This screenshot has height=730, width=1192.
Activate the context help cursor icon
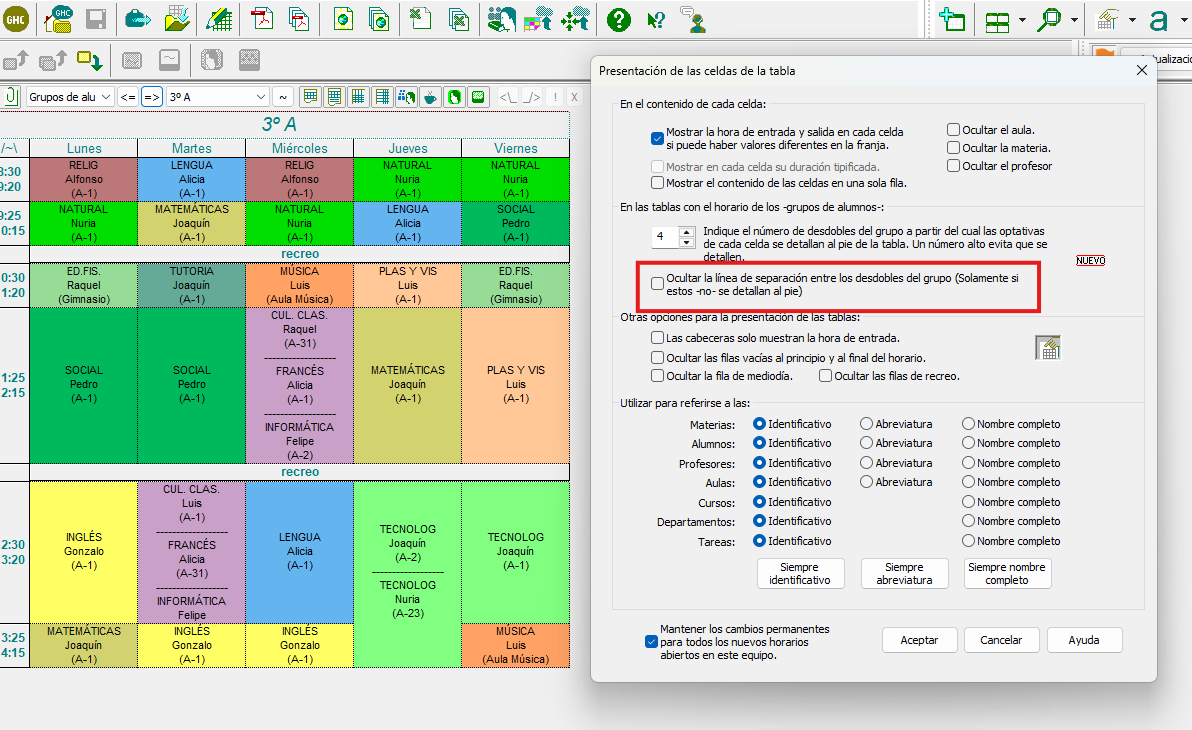(x=656, y=20)
